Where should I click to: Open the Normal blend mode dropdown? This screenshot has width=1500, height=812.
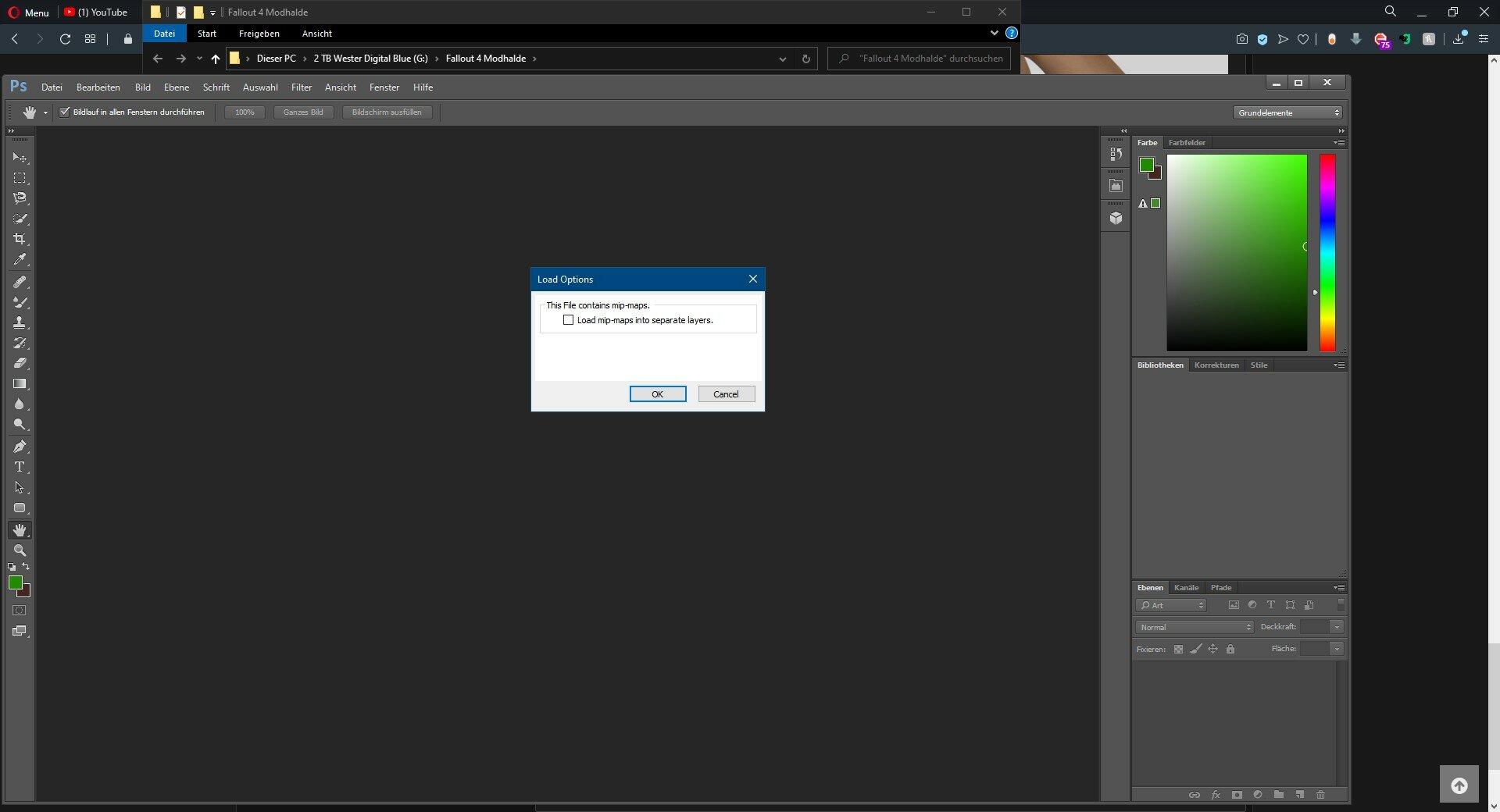[x=1194, y=627]
